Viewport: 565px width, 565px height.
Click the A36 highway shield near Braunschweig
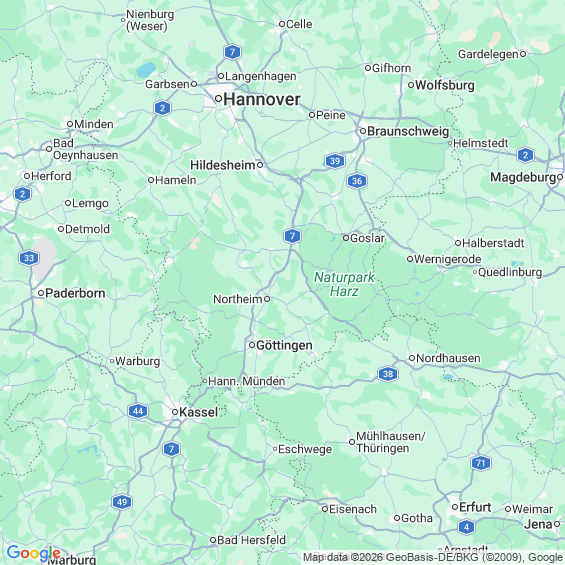click(x=357, y=181)
